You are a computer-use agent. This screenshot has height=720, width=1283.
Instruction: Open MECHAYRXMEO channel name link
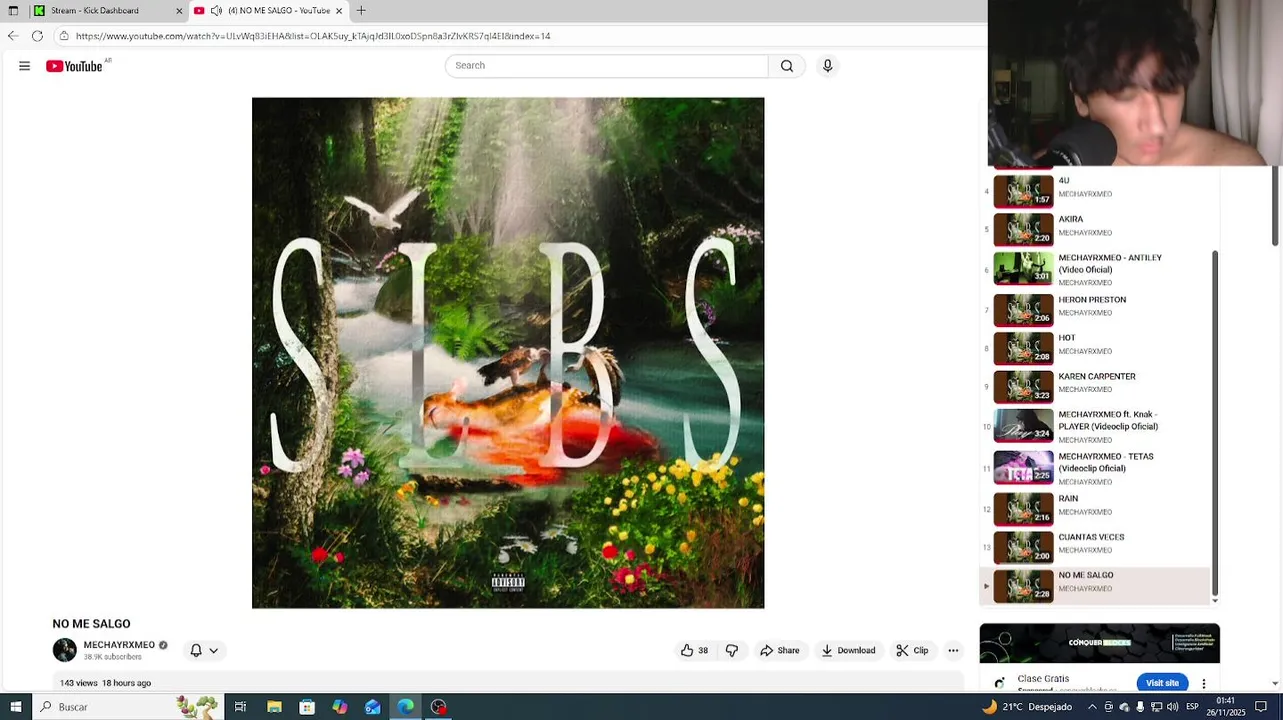(119, 645)
